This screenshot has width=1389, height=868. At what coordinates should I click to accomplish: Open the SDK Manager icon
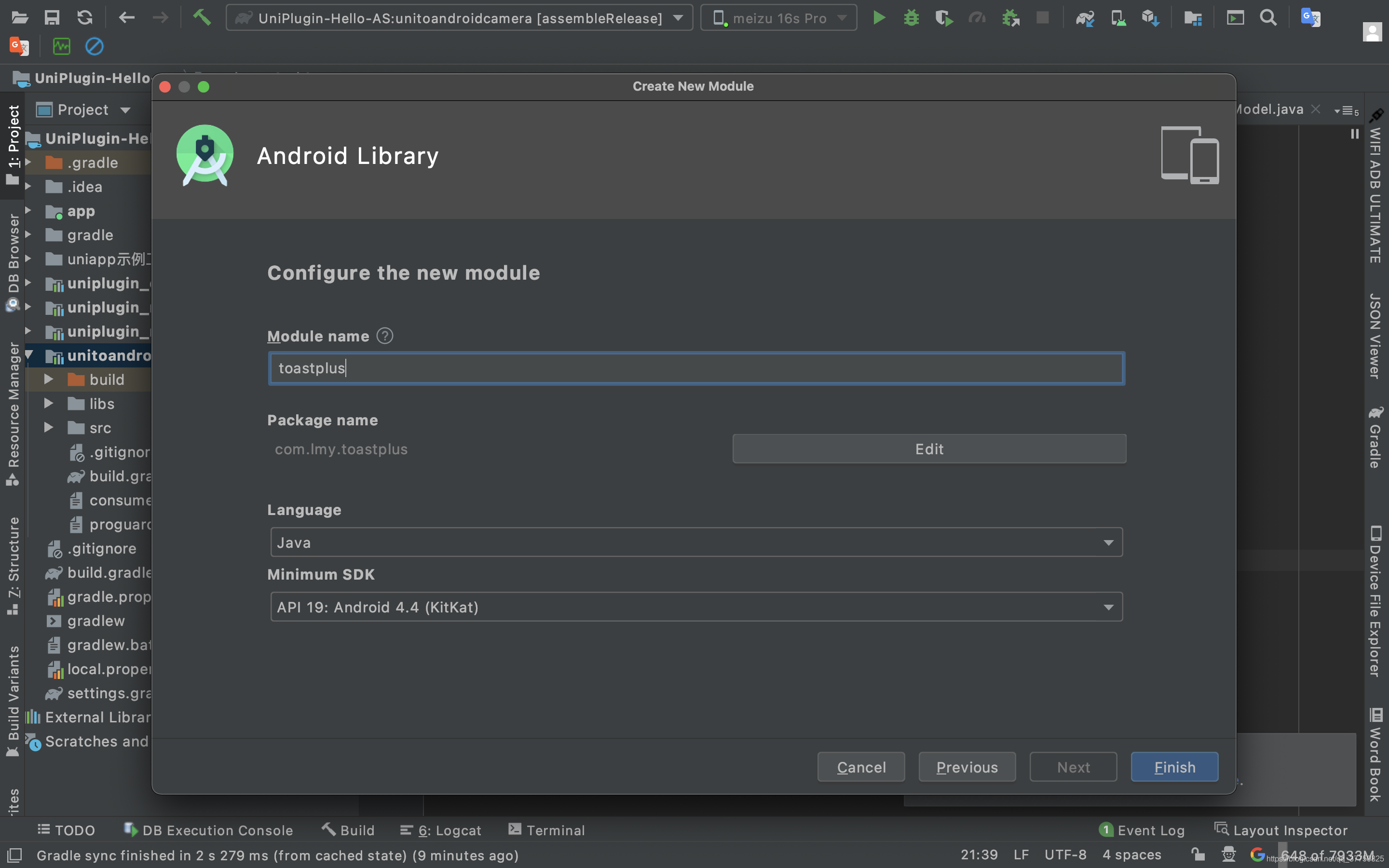tap(1150, 18)
